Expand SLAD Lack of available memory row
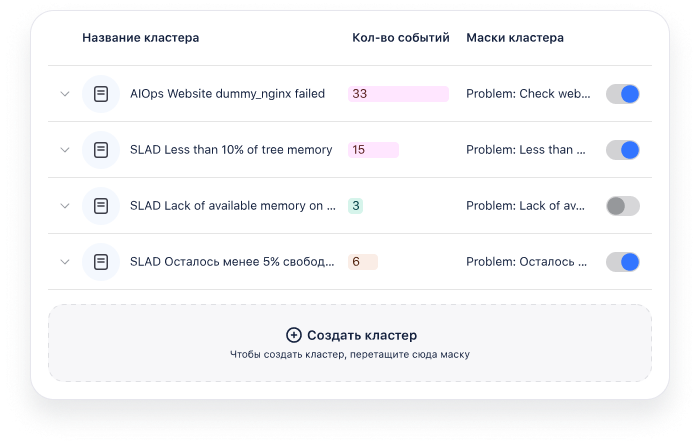The height and width of the screenshot is (442, 696). tap(65, 206)
